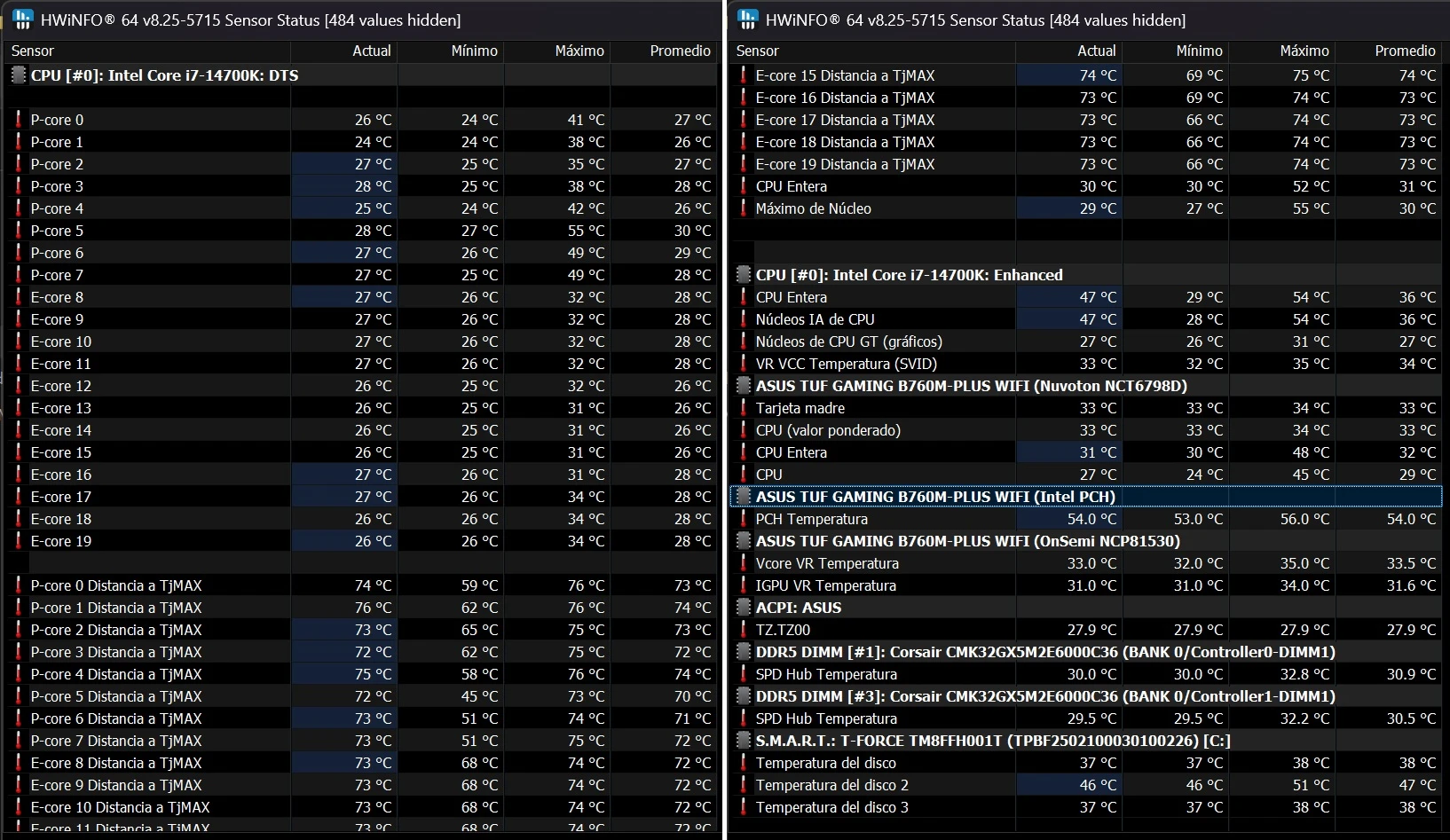Select CPU (valor ponderado) sensor row
This screenshot has width=1450, height=840.
[1087, 430]
